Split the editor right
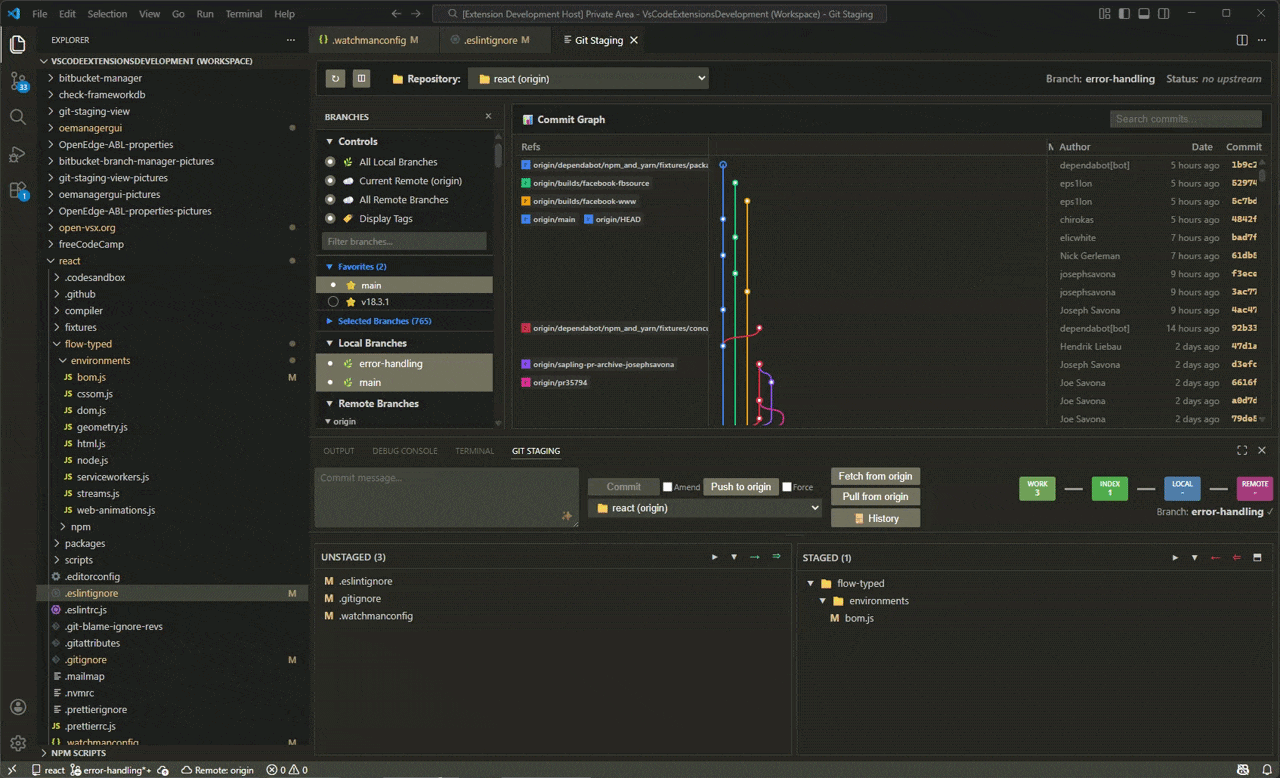The image size is (1280, 778). pyautogui.click(x=1242, y=40)
